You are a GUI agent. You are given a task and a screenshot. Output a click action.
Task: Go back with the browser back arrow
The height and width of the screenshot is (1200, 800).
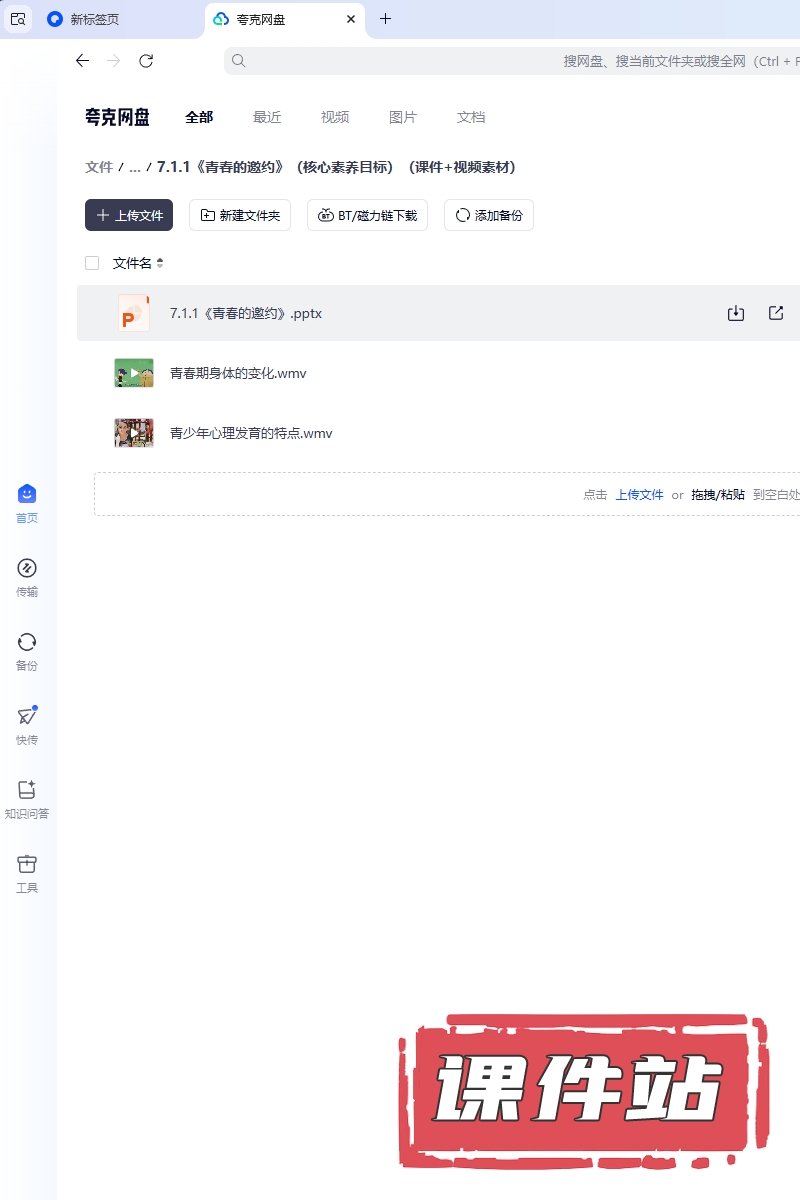point(82,61)
